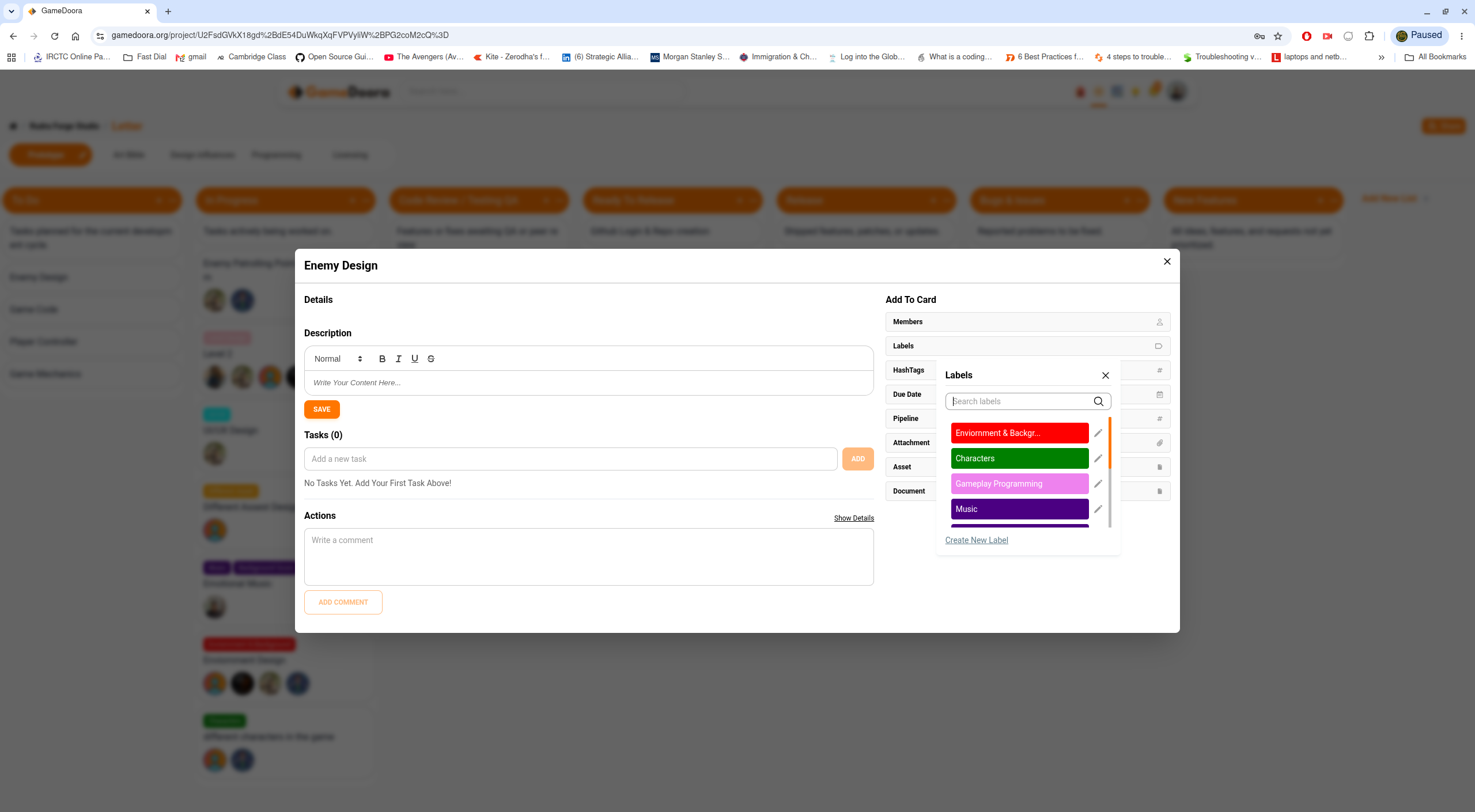Select the green Characters label
This screenshot has width=1475, height=812.
coord(1019,458)
